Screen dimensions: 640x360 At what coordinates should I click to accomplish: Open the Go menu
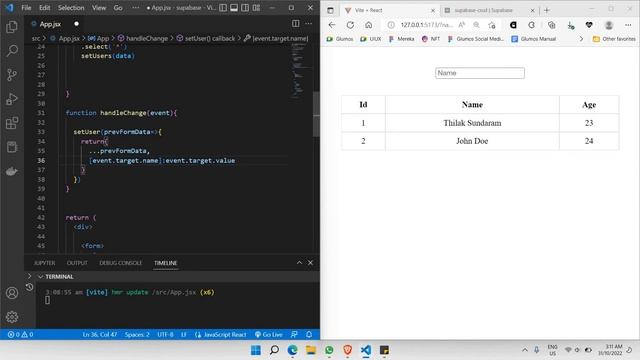(x=118, y=8)
